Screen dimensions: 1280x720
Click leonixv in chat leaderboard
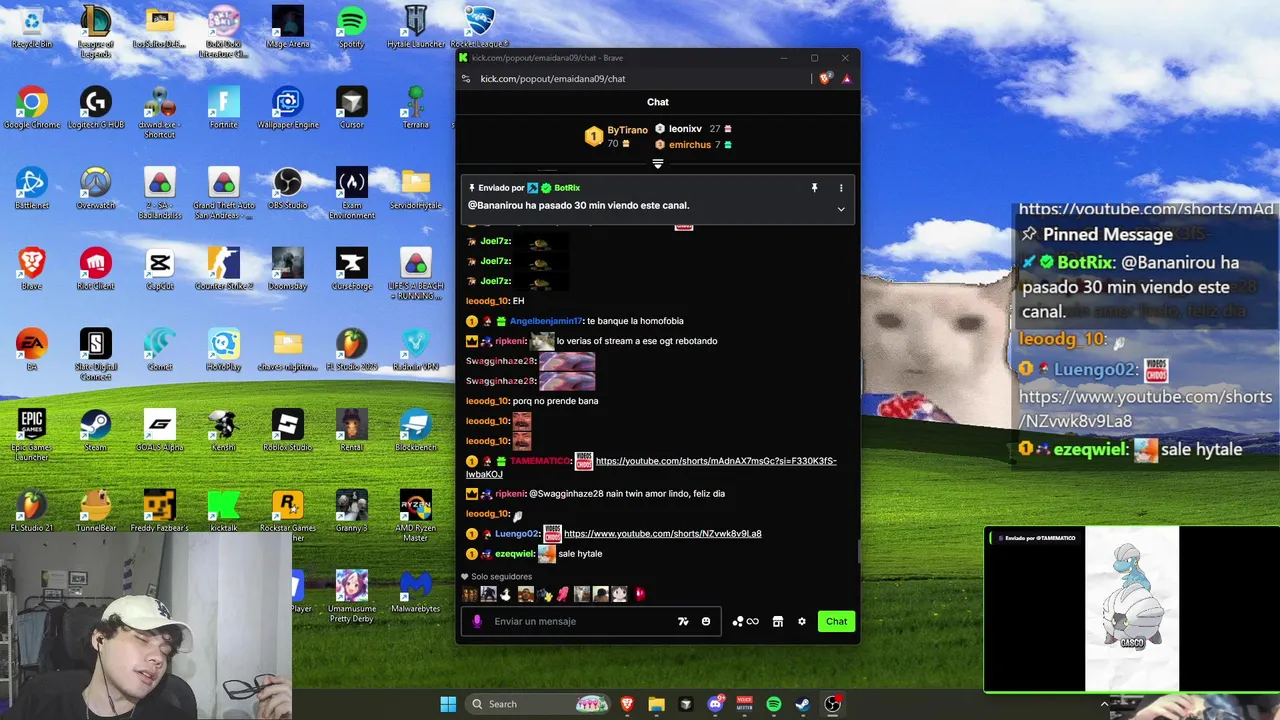pyautogui.click(x=685, y=129)
